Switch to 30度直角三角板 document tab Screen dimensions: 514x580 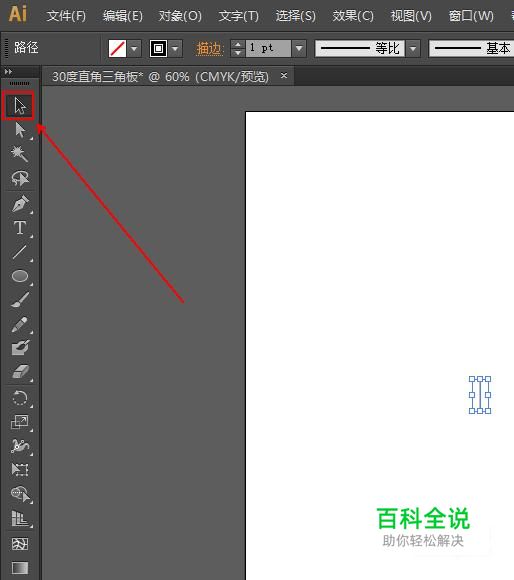click(x=160, y=77)
